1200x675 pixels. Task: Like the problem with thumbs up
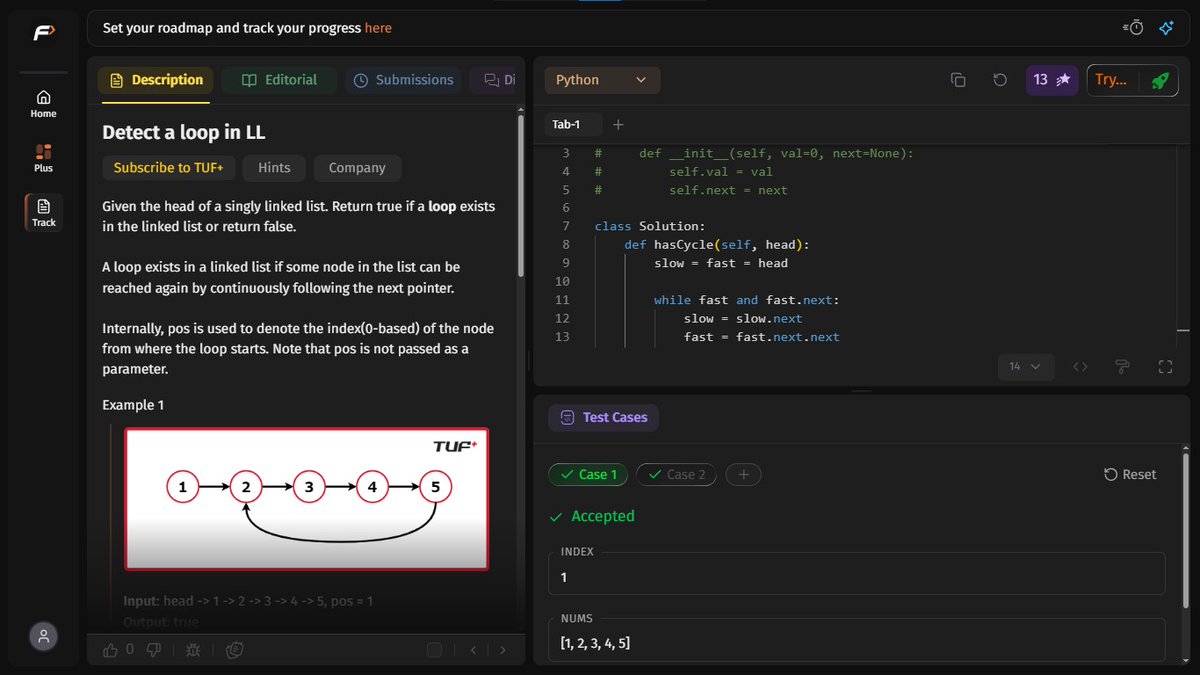110,650
